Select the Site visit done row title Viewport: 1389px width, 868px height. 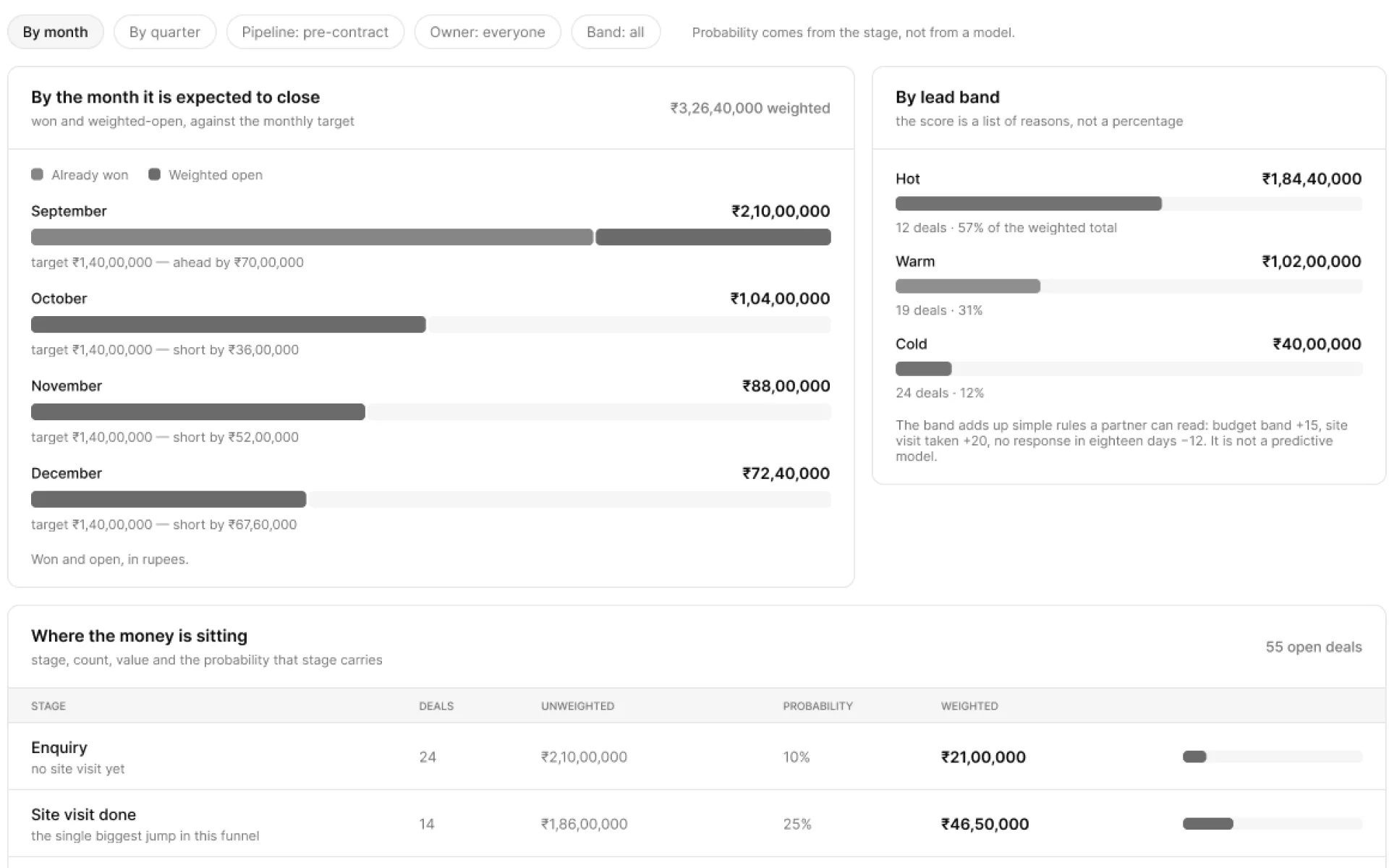83,814
